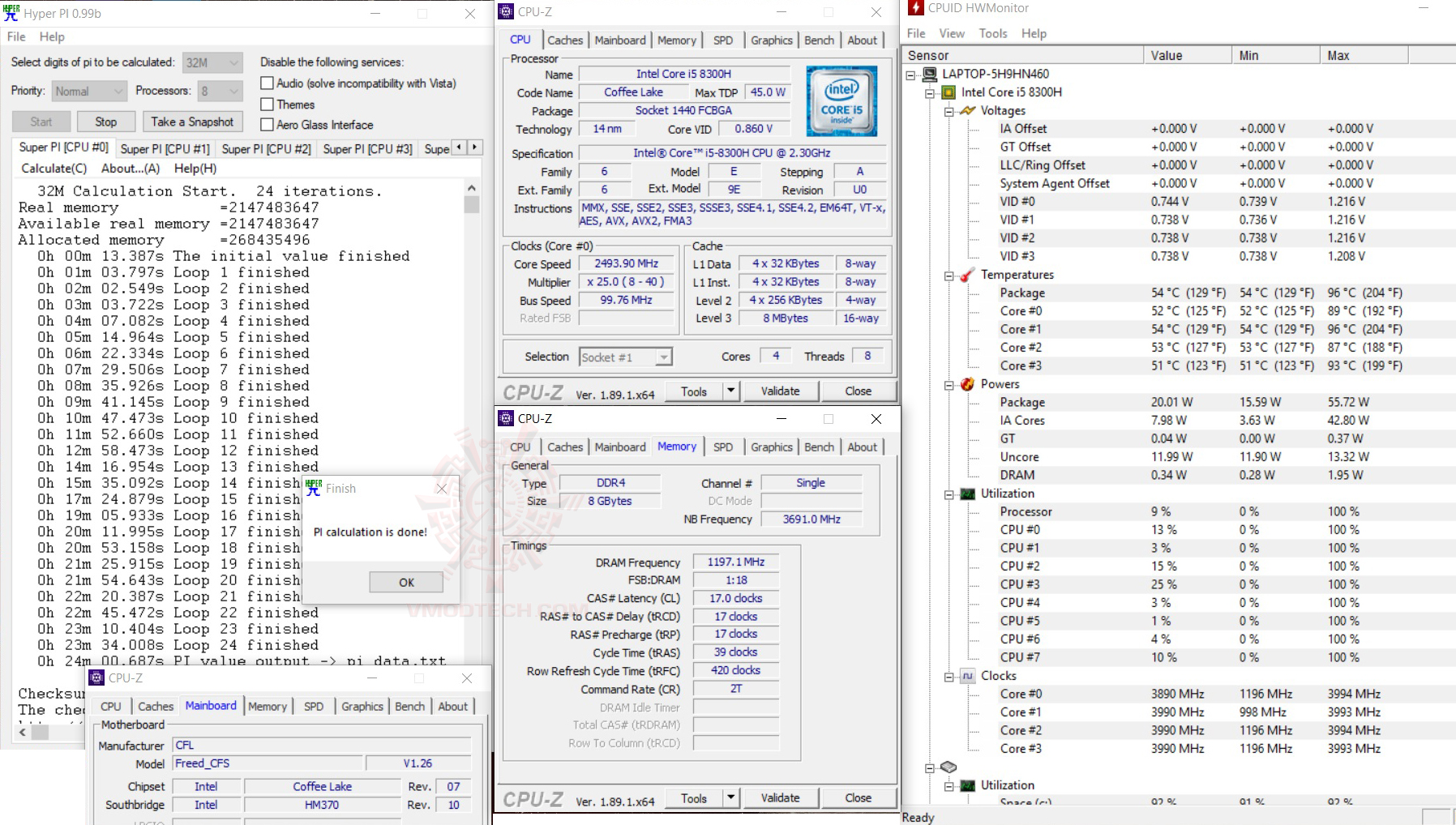Collapse the Intel Core i5 8300H node

coord(930,93)
